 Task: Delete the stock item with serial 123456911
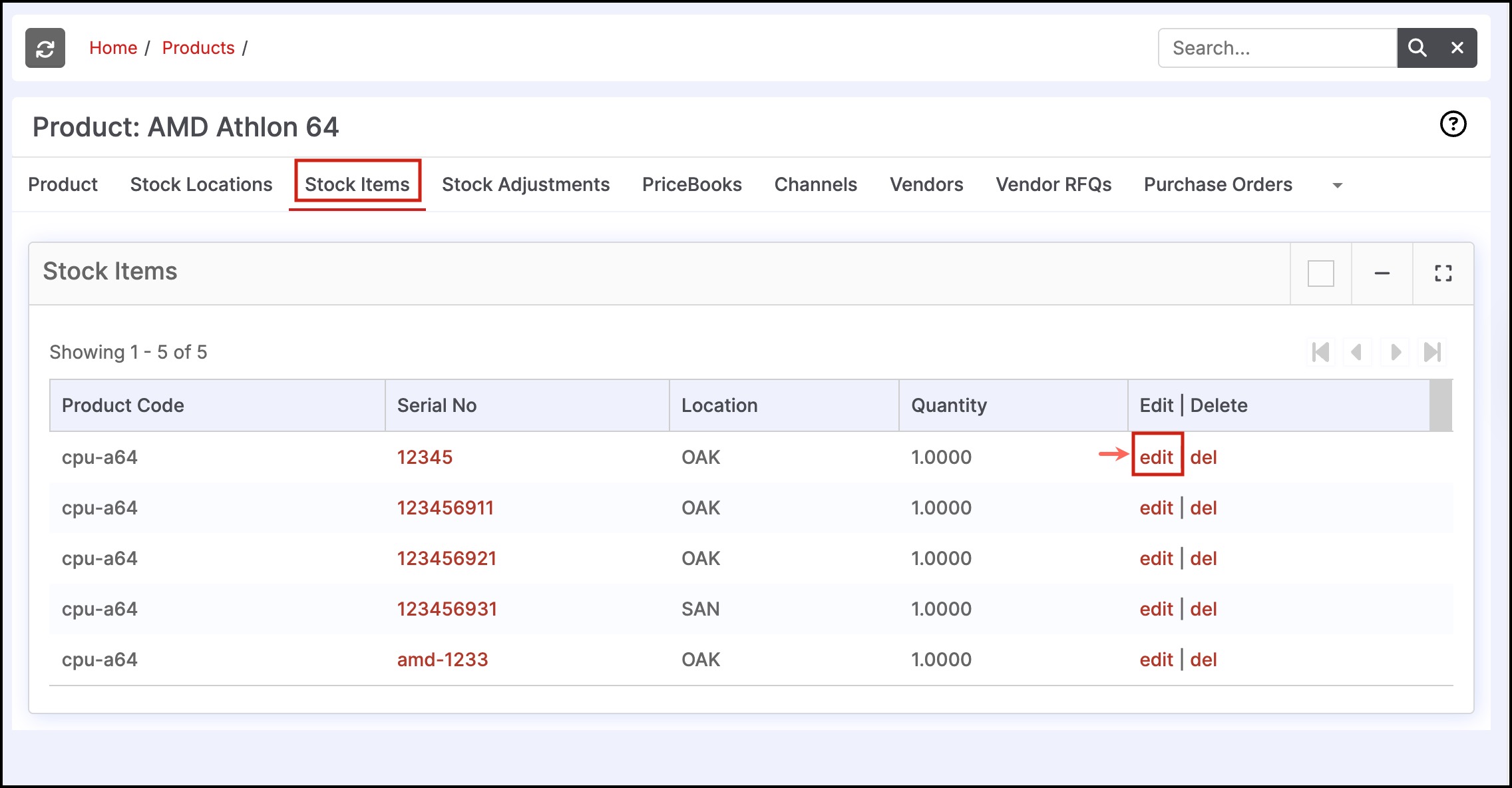[1203, 508]
